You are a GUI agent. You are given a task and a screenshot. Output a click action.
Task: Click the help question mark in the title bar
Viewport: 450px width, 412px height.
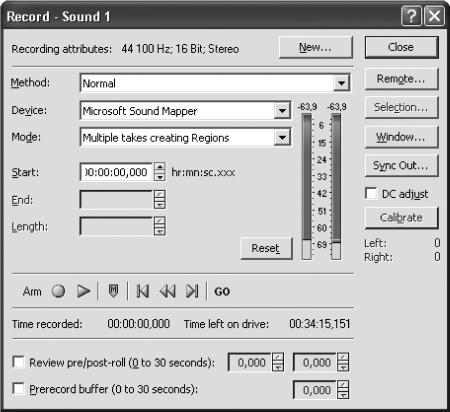[x=411, y=16]
